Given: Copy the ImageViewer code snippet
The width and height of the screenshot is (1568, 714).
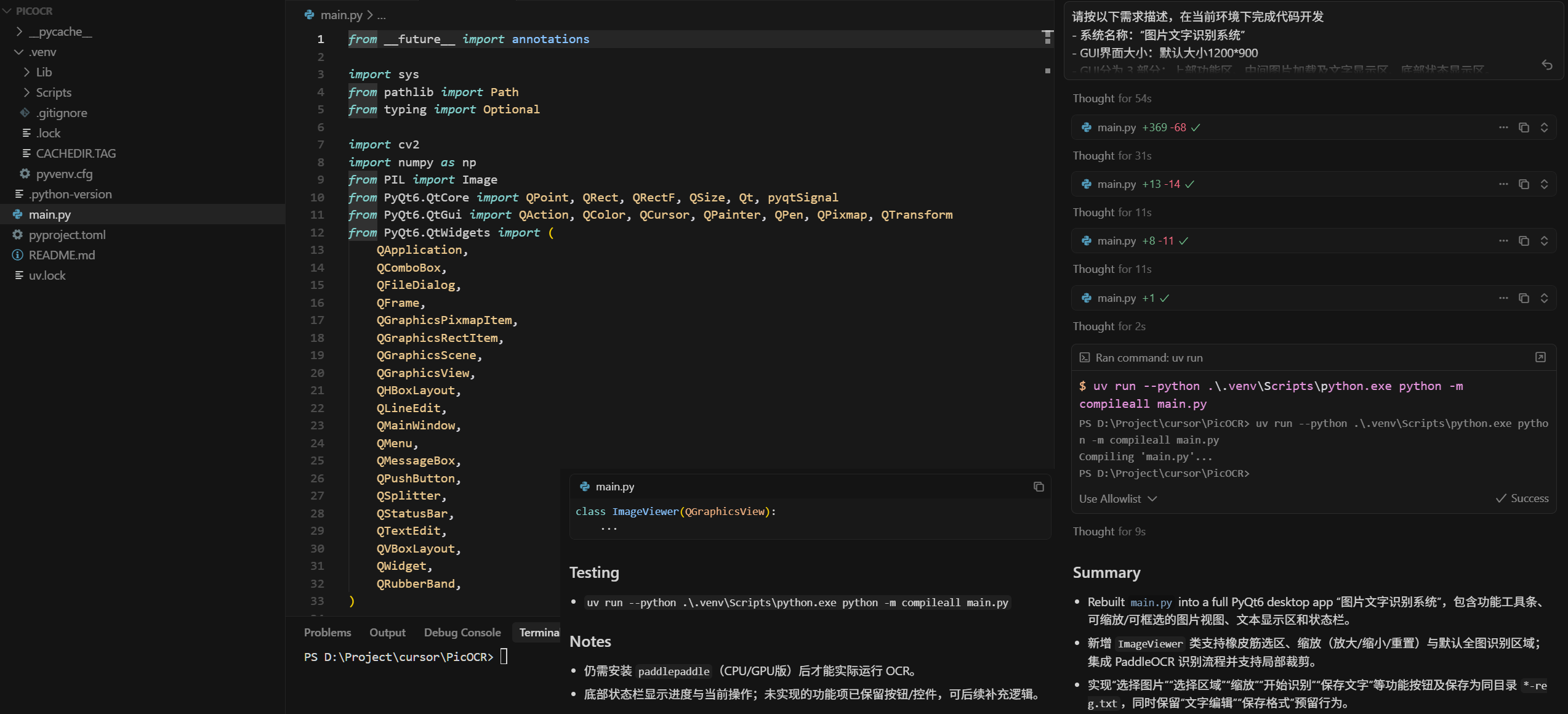Looking at the screenshot, I should 1039,487.
